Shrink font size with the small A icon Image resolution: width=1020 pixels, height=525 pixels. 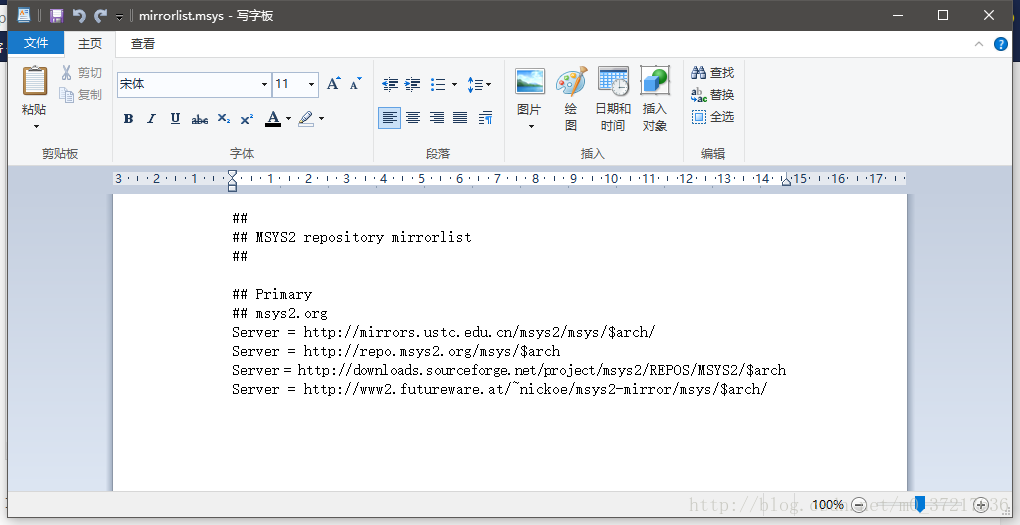(x=355, y=84)
